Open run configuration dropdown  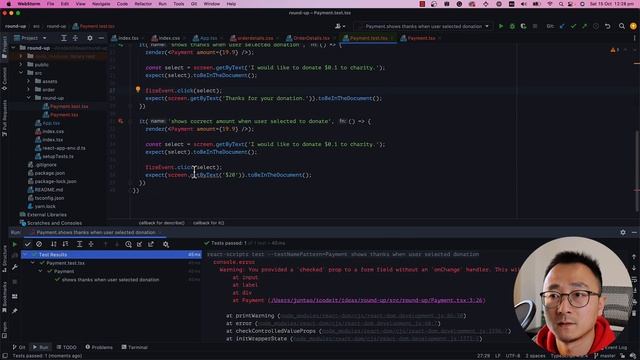click(424, 26)
